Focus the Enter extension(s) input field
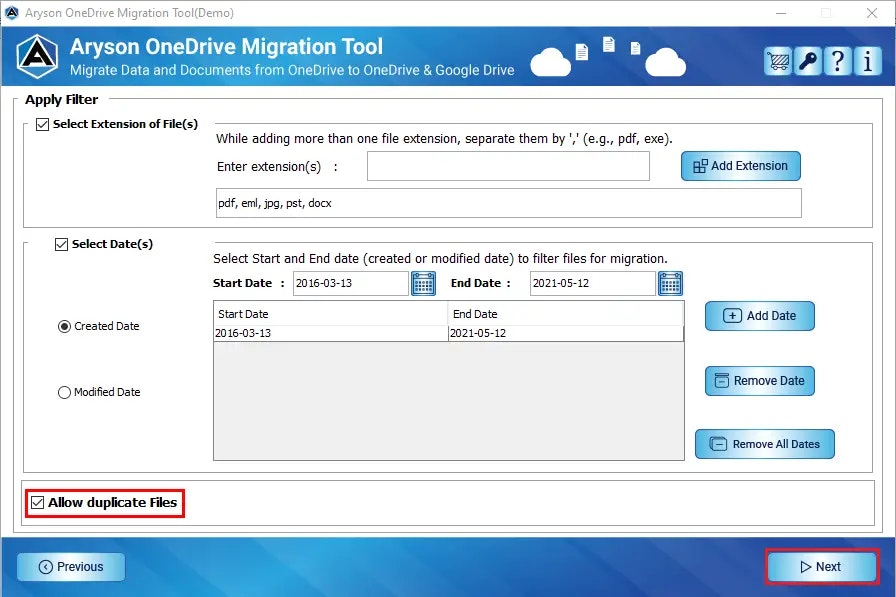 click(508, 166)
